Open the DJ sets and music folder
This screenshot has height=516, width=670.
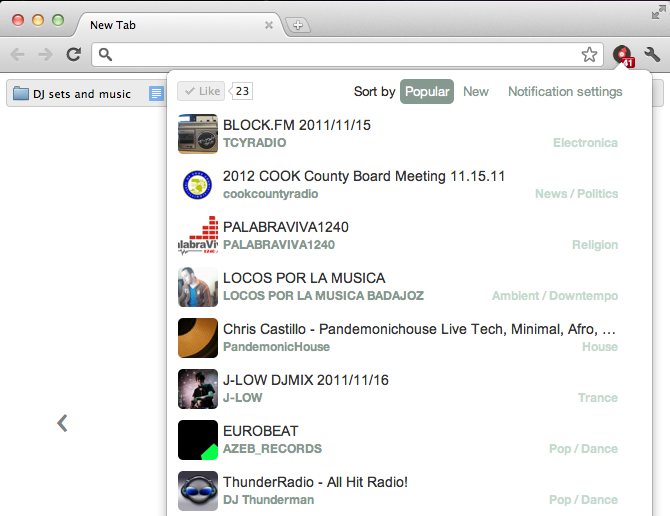coord(72,94)
